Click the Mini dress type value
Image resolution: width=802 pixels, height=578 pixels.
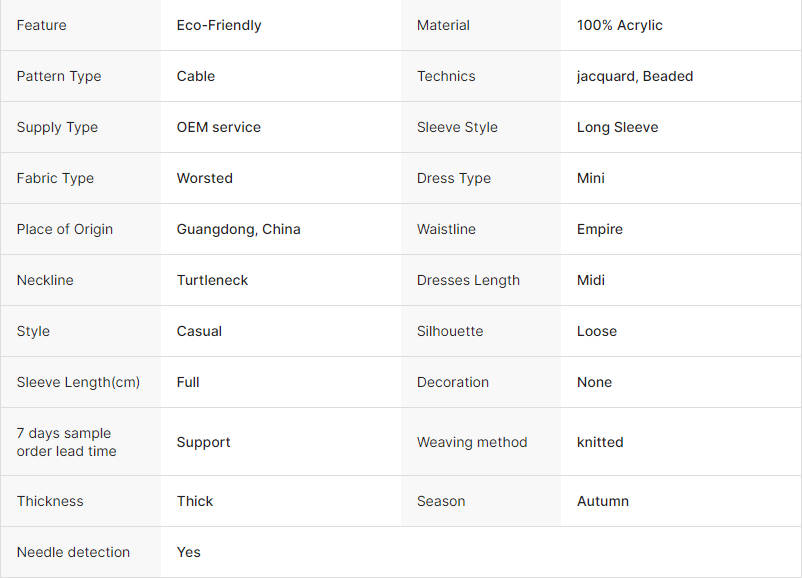point(591,179)
